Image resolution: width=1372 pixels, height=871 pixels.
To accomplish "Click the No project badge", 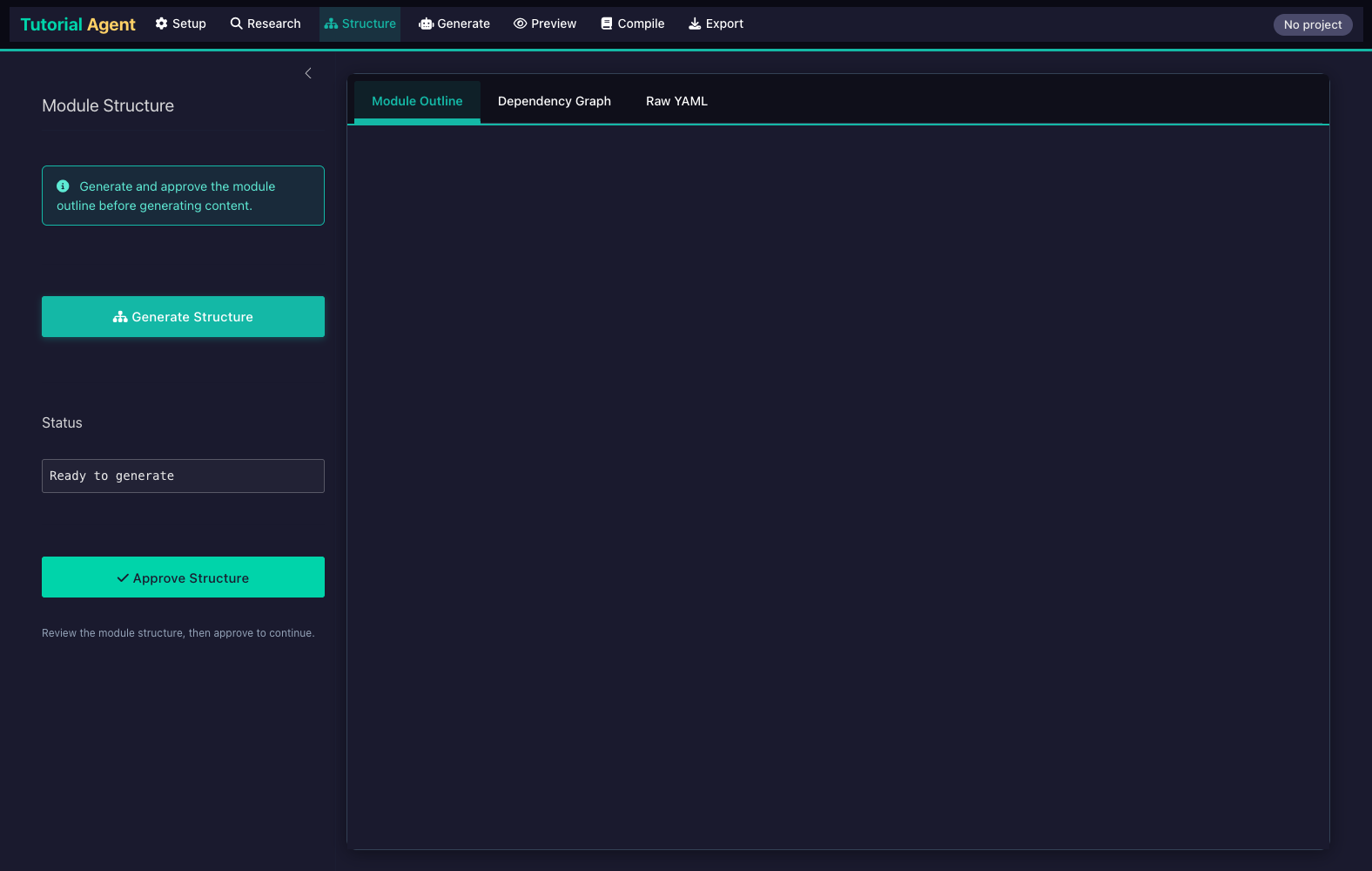I will point(1313,24).
